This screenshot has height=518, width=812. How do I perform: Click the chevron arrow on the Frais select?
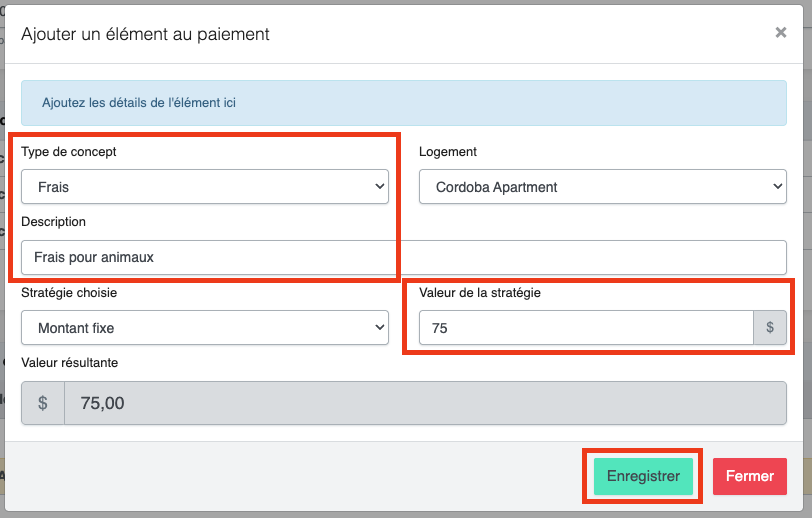[x=379, y=187]
